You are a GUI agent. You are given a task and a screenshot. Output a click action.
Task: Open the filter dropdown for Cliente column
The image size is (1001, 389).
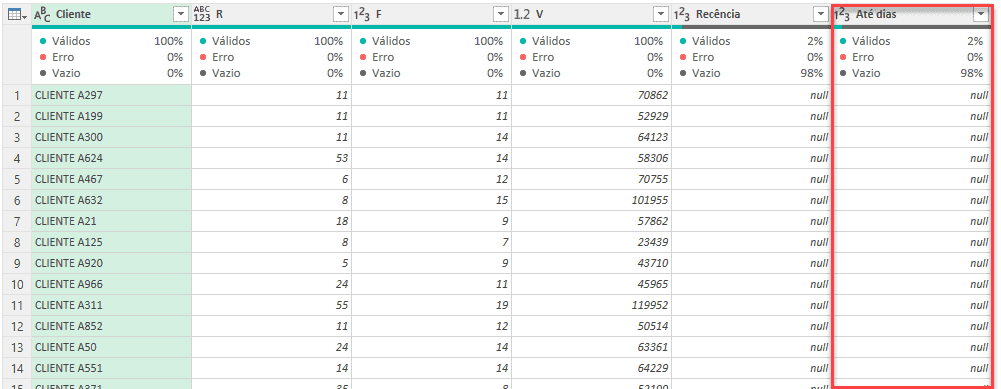click(180, 15)
